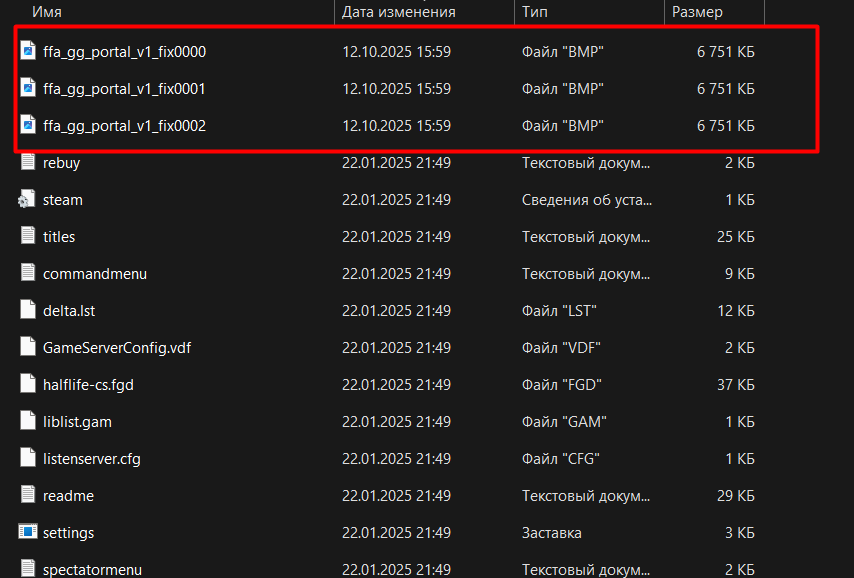Image resolution: width=854 pixels, height=578 pixels.
Task: Select the ffa_gg_portal_v1_fix0001 image icon
Action: click(27, 89)
